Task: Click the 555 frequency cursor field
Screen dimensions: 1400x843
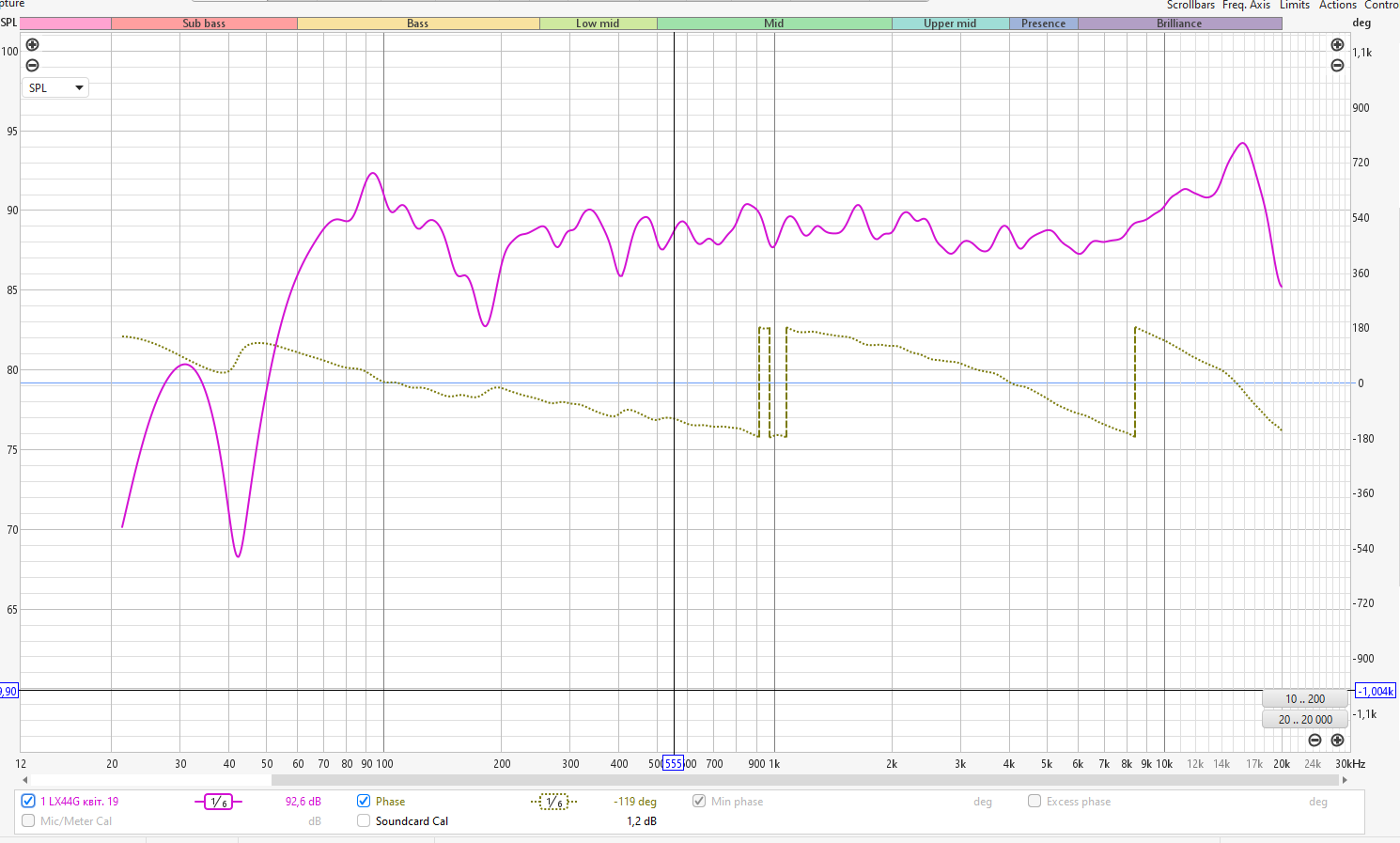Action: [x=674, y=763]
